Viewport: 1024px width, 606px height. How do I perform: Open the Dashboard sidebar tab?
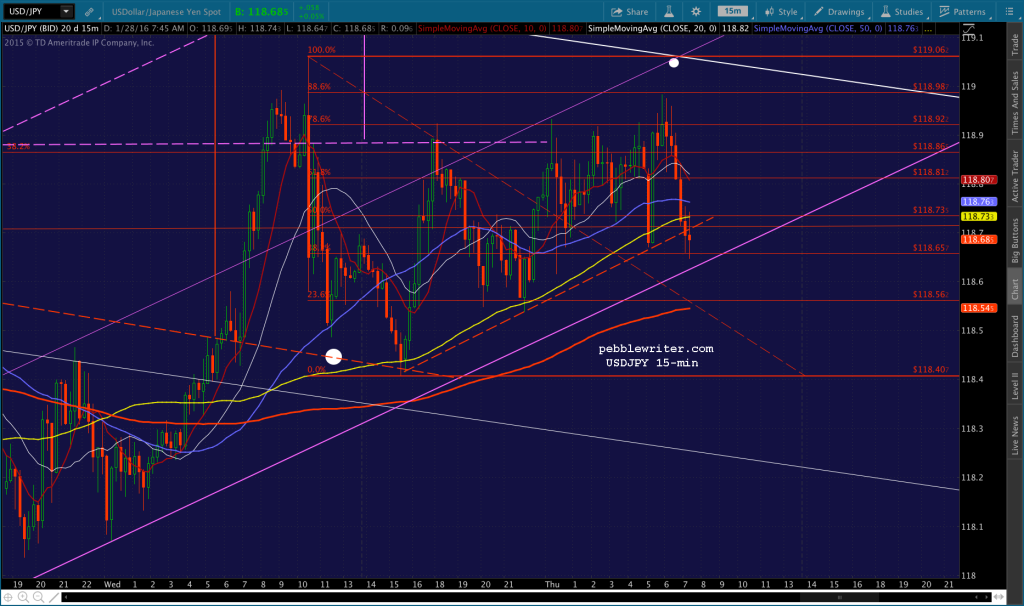coord(1015,336)
